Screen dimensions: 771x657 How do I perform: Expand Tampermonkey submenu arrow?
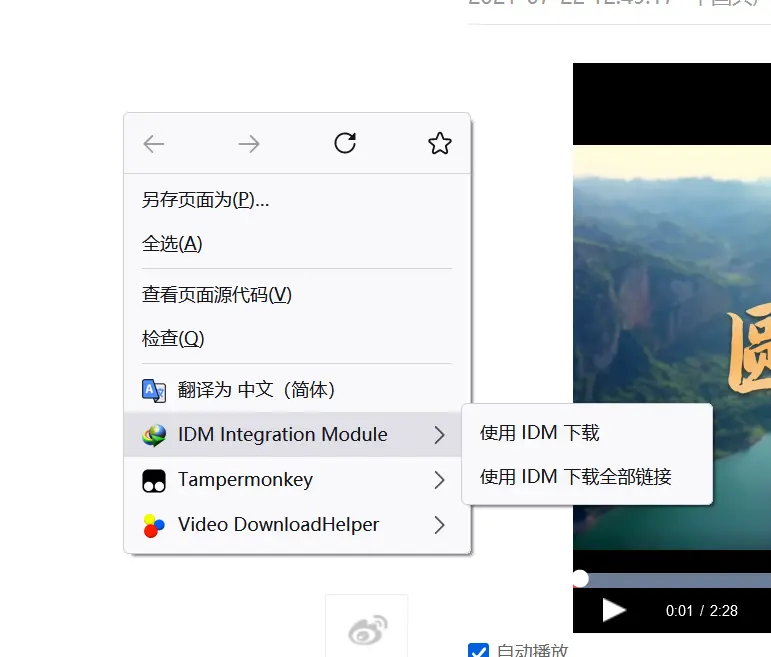click(440, 480)
